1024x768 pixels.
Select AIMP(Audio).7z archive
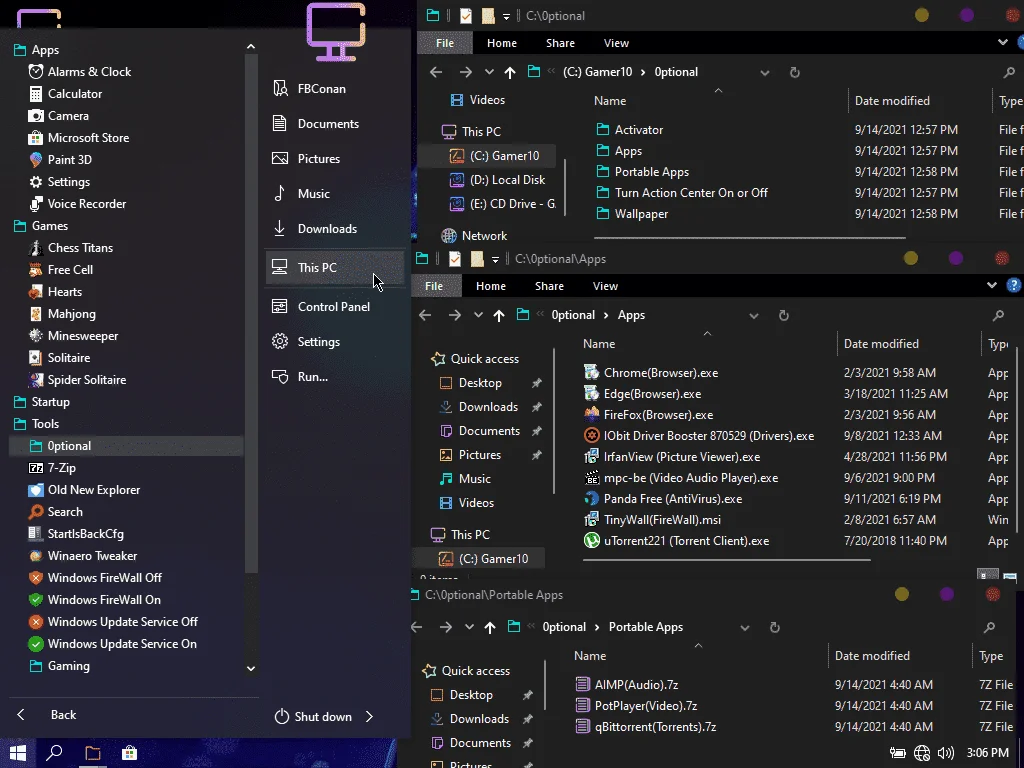coord(636,684)
